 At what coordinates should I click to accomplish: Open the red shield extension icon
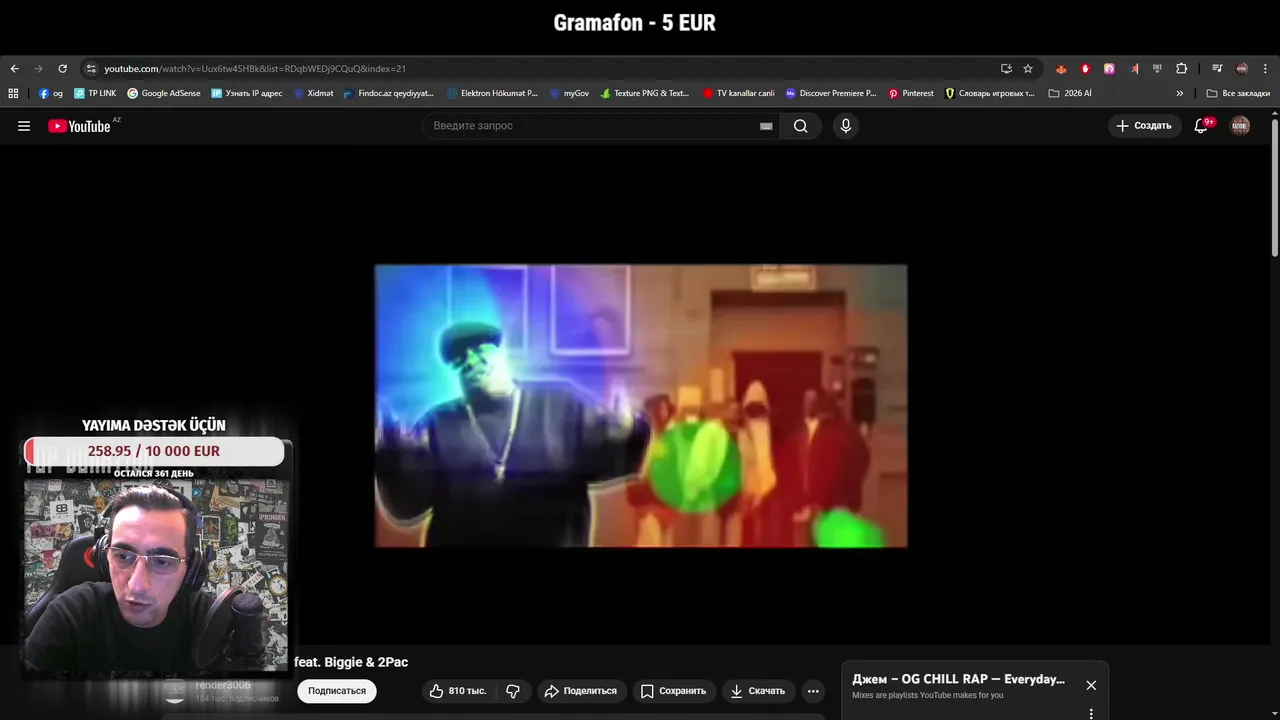click(x=1085, y=69)
